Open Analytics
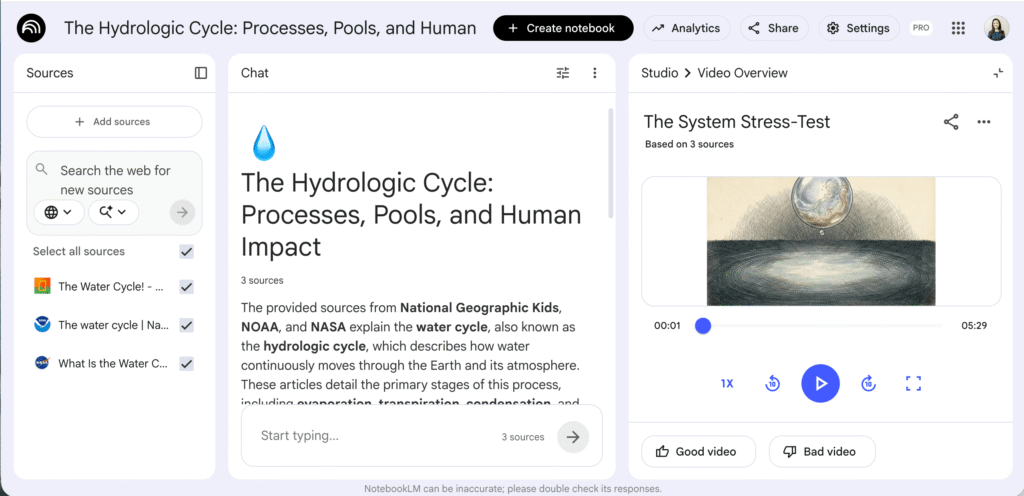Viewport: 1024px width, 496px height. point(687,28)
